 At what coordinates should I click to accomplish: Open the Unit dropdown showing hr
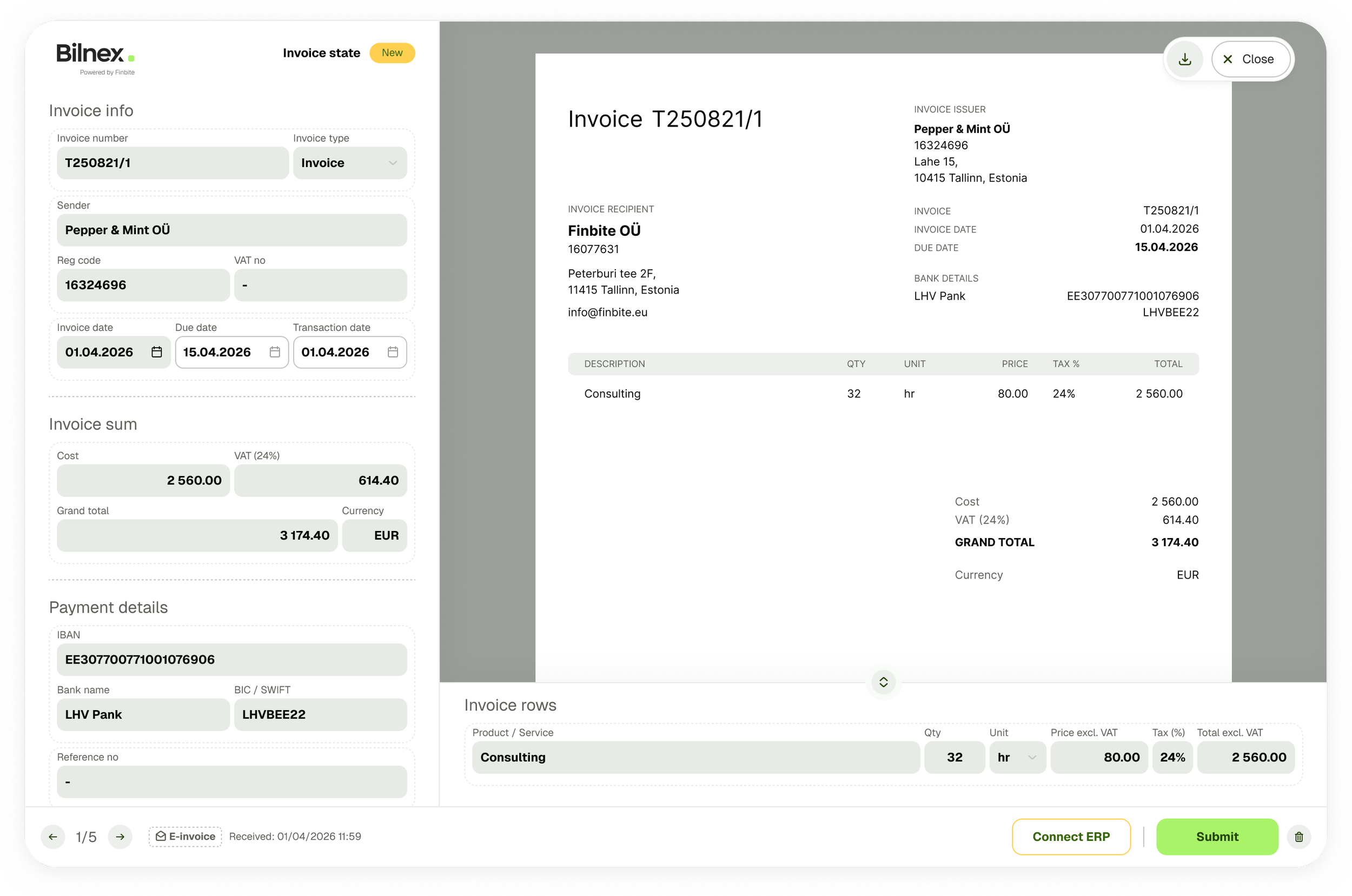point(1017,757)
